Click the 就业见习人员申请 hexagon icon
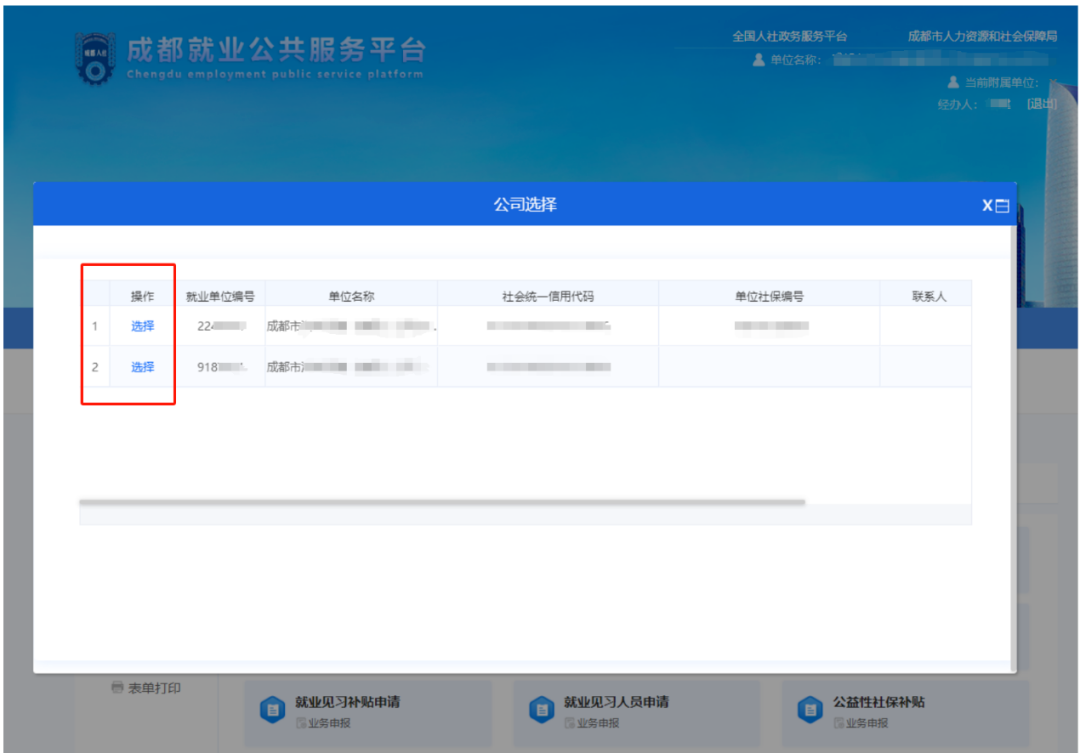The image size is (1080, 753). click(x=541, y=709)
